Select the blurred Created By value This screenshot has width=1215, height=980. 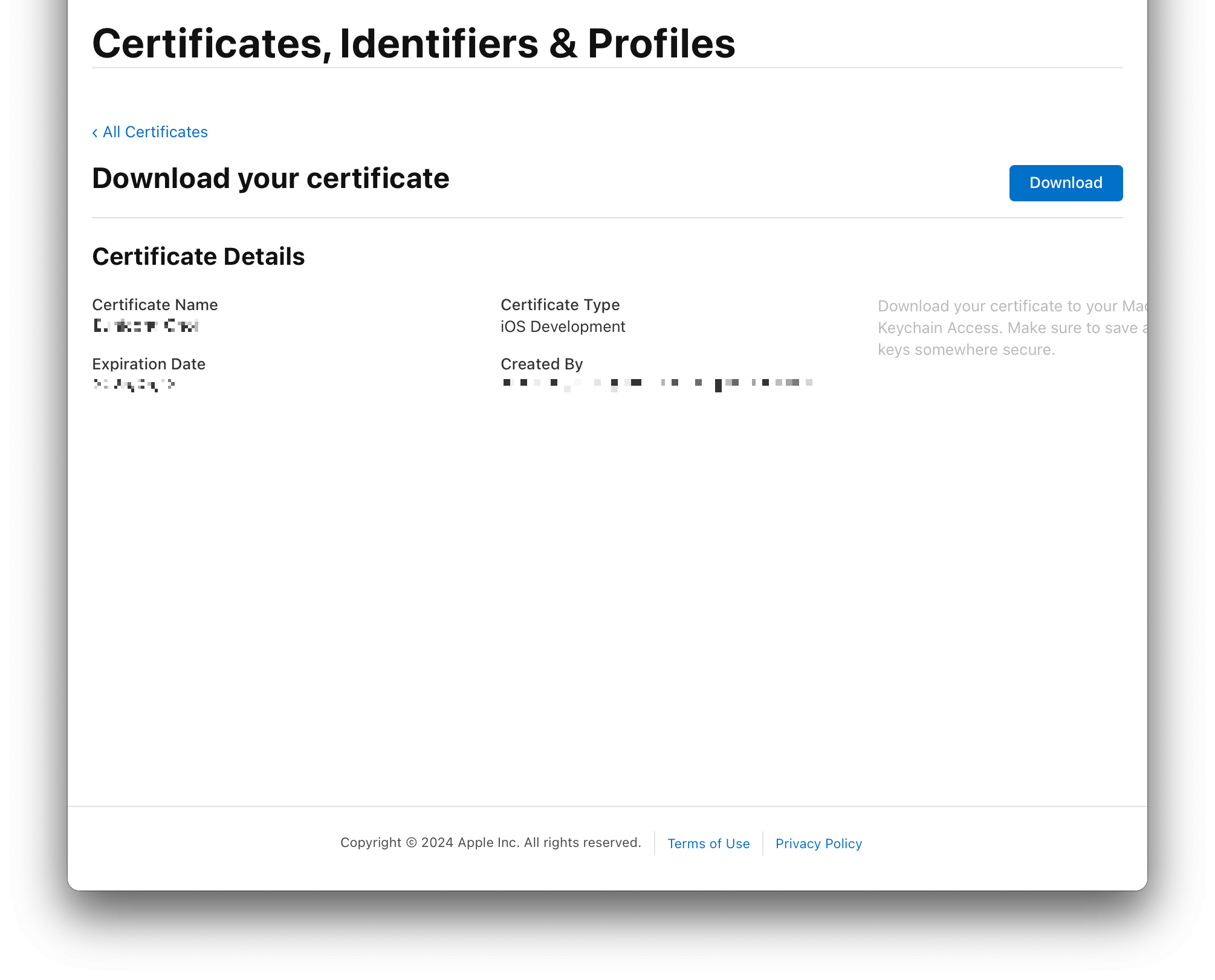pos(657,383)
